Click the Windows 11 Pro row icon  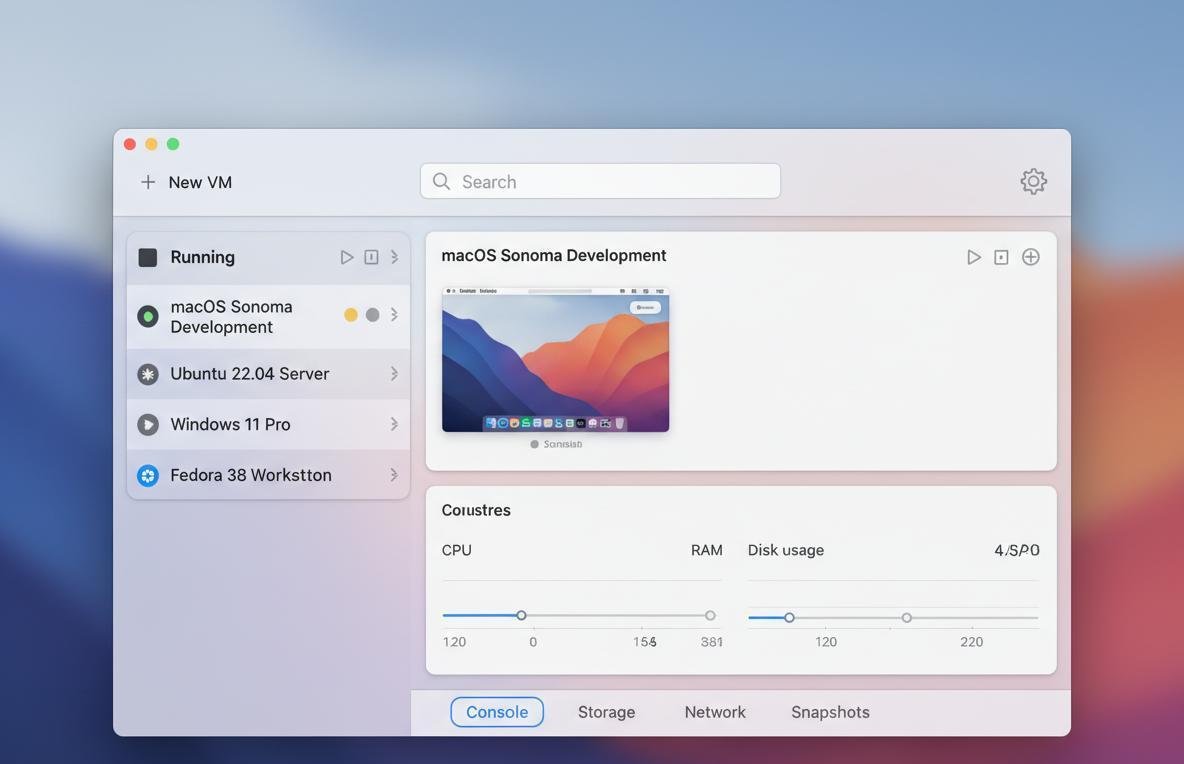point(148,424)
